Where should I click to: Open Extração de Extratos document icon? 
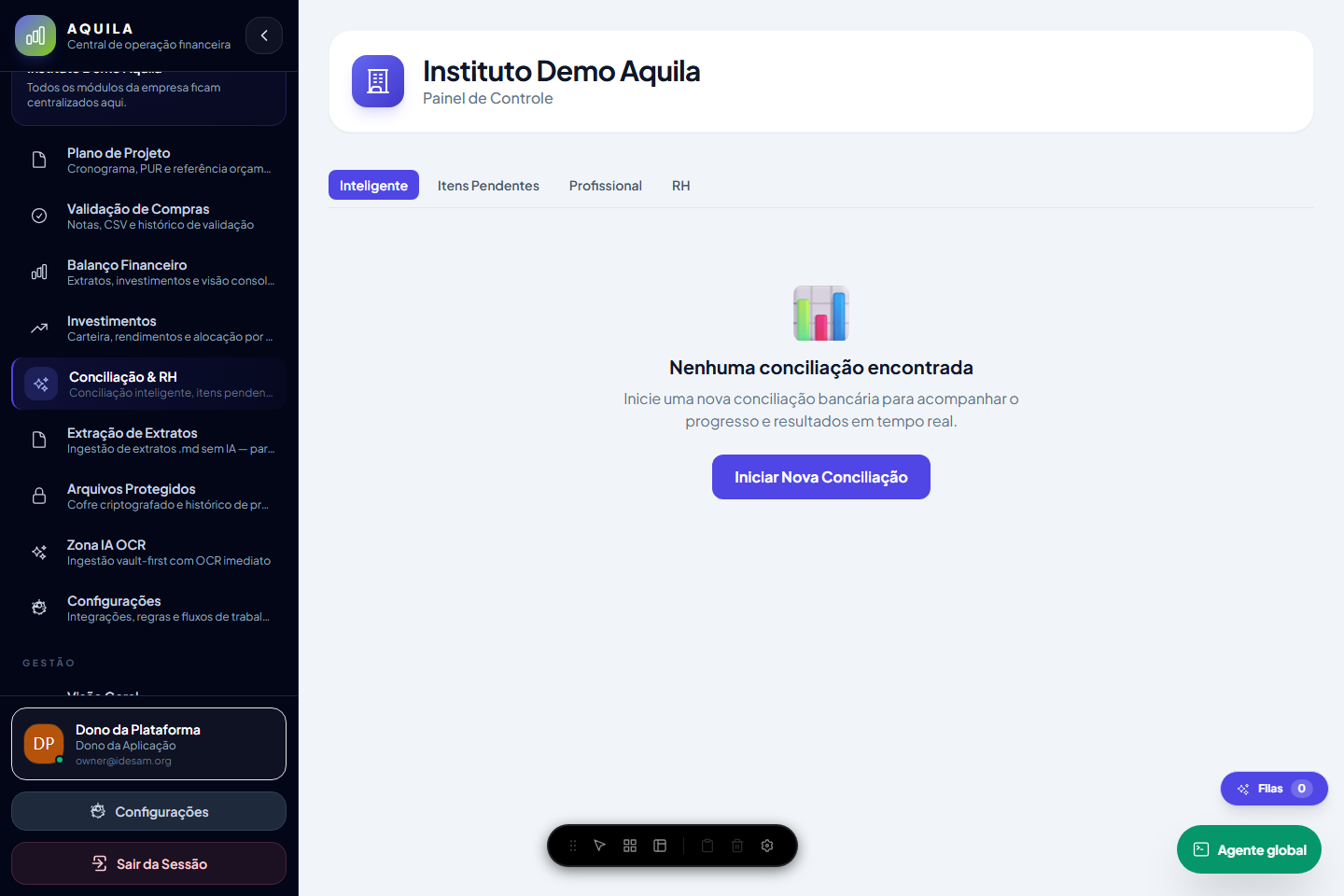tap(39, 440)
